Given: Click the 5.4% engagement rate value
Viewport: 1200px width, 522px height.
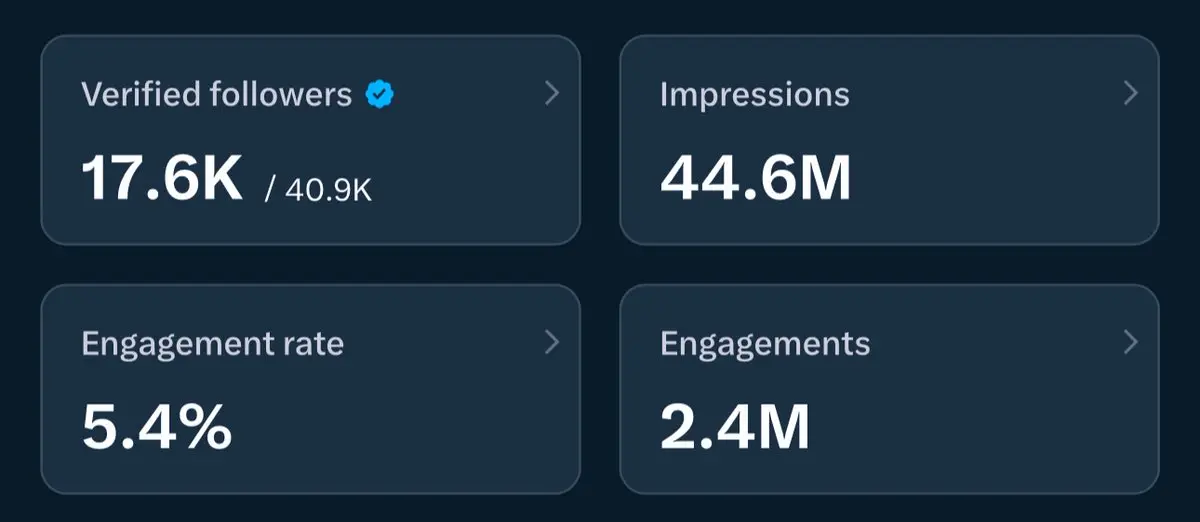Looking at the screenshot, I should click(156, 428).
